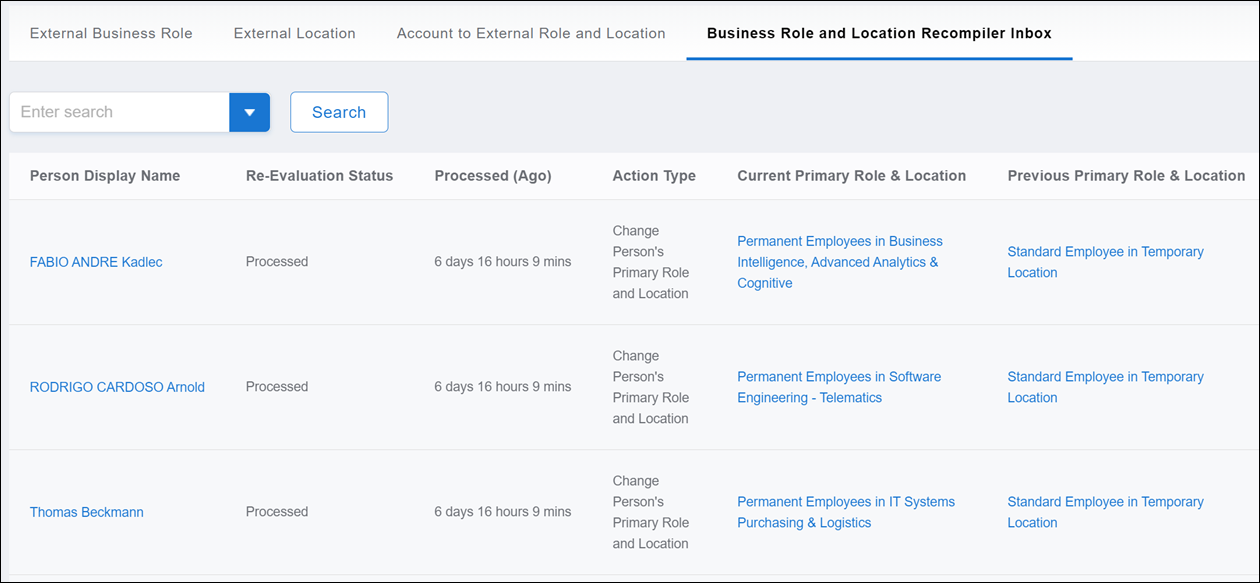Open the search filter dropdown arrow
This screenshot has width=1260, height=583.
point(250,112)
